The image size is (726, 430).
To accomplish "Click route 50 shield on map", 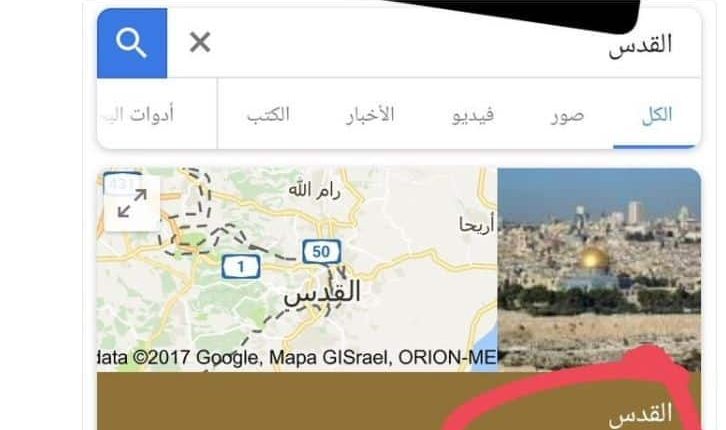I will 322,252.
